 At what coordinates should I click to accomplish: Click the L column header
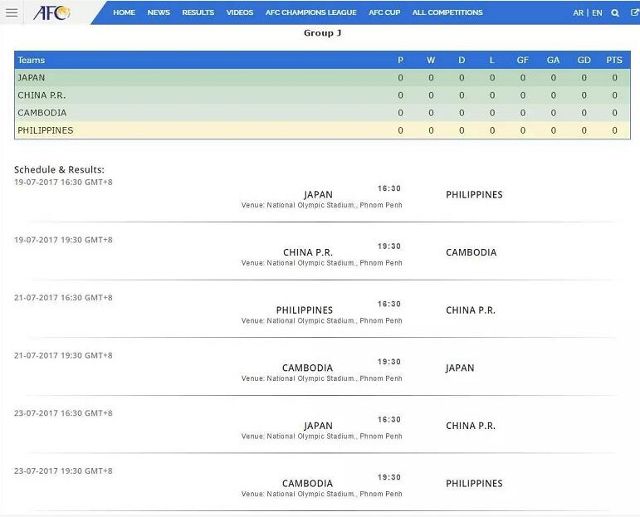point(492,60)
